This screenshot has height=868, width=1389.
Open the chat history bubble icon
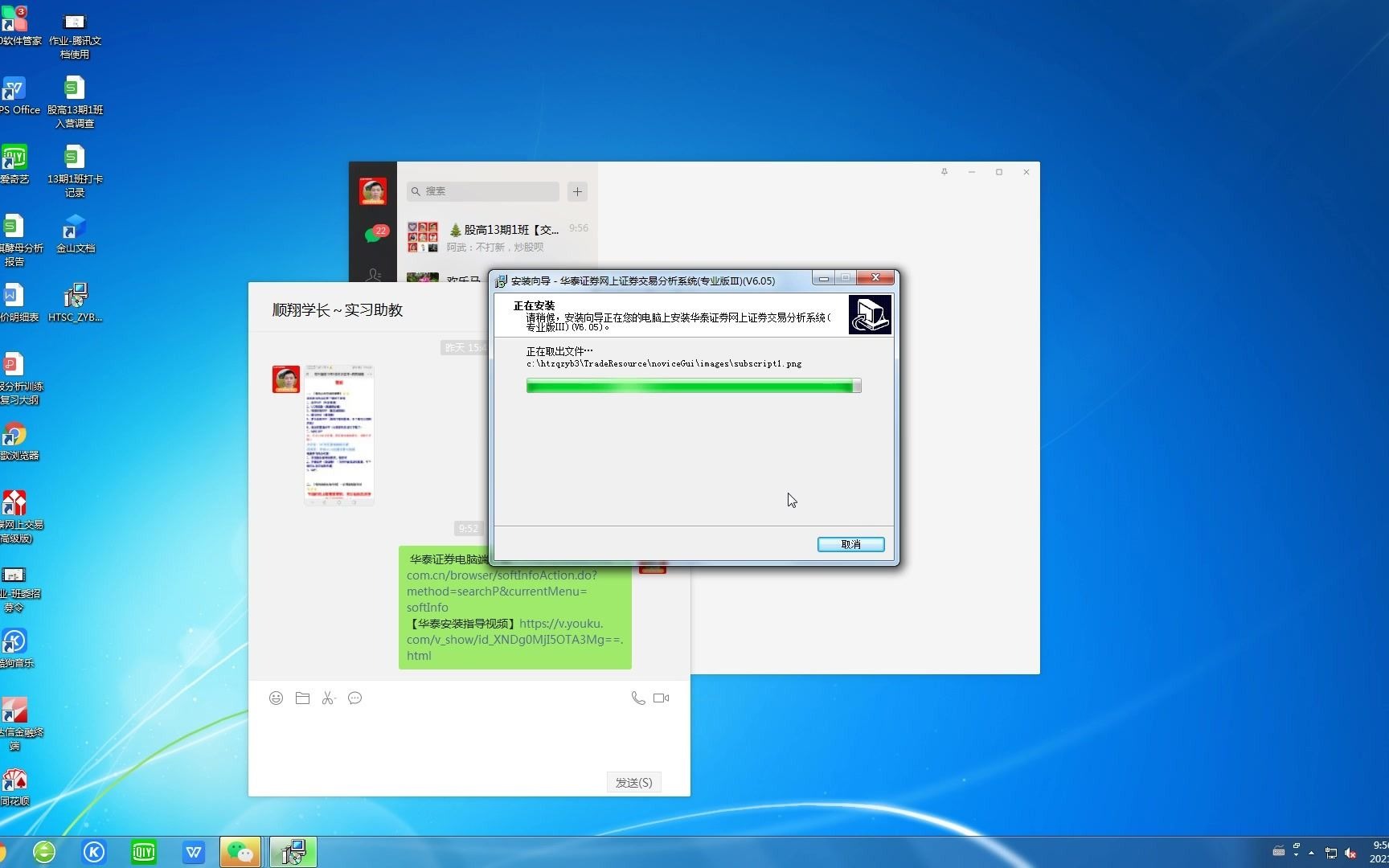tap(354, 698)
